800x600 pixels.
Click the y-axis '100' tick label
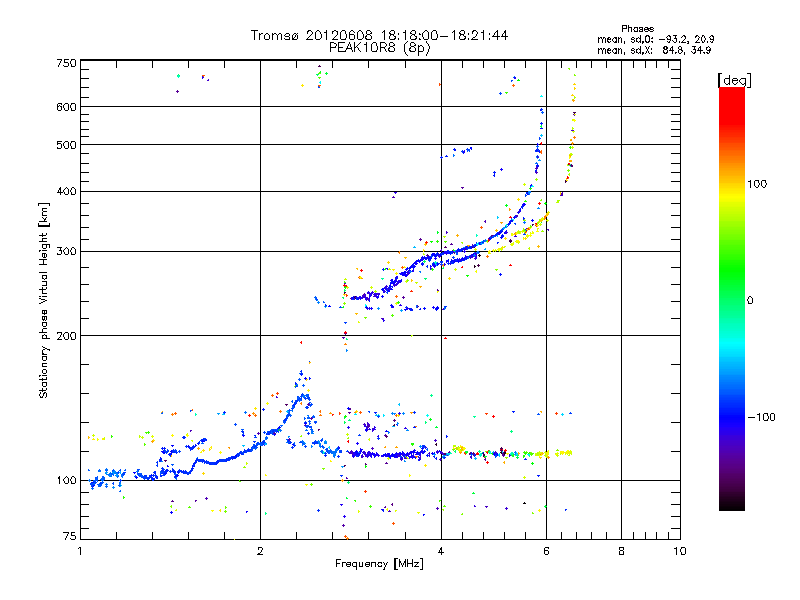66,481
